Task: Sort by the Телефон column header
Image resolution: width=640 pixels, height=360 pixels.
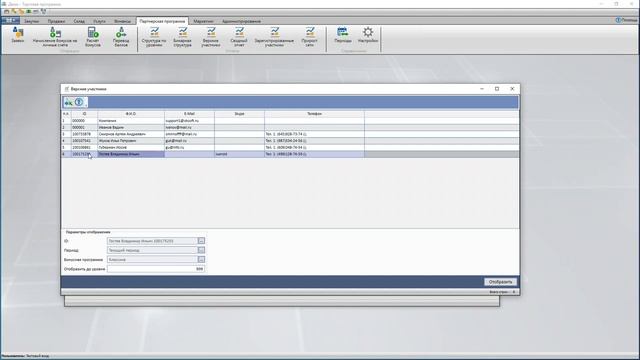Action: click(x=314, y=114)
